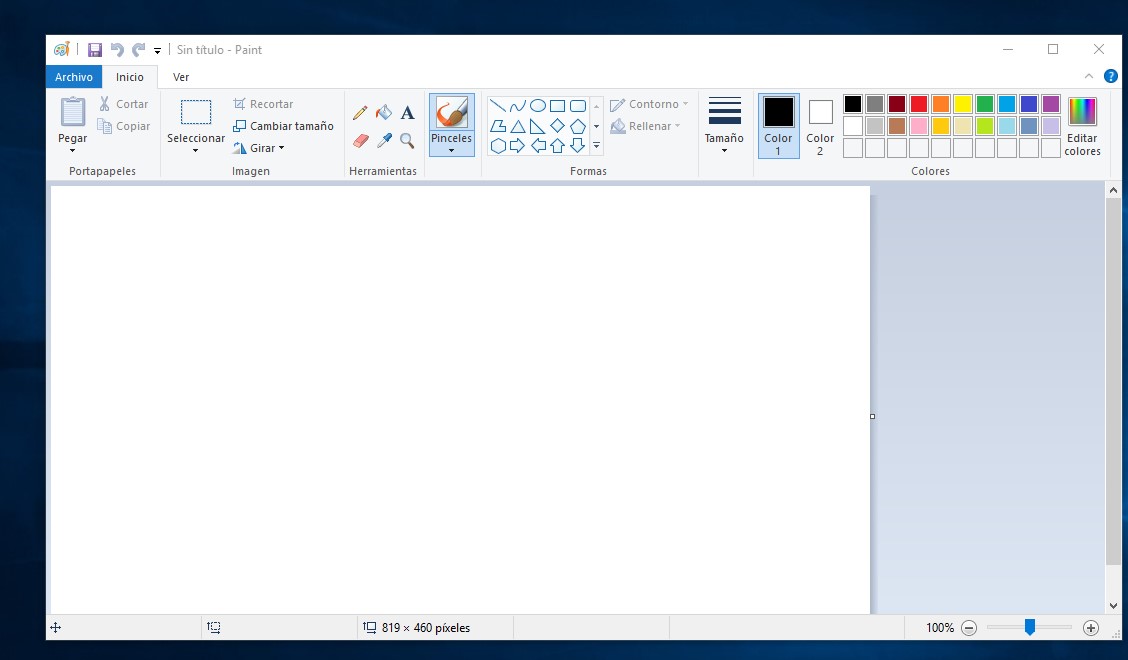The image size is (1128, 660).
Task: Choose the Rectangle shape
Action: (558, 106)
